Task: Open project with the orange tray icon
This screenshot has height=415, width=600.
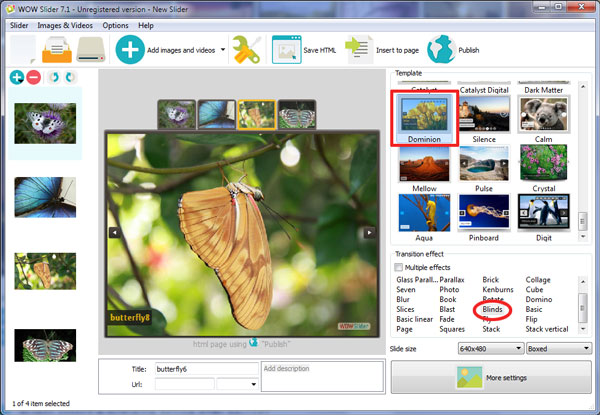Action: 57,49
